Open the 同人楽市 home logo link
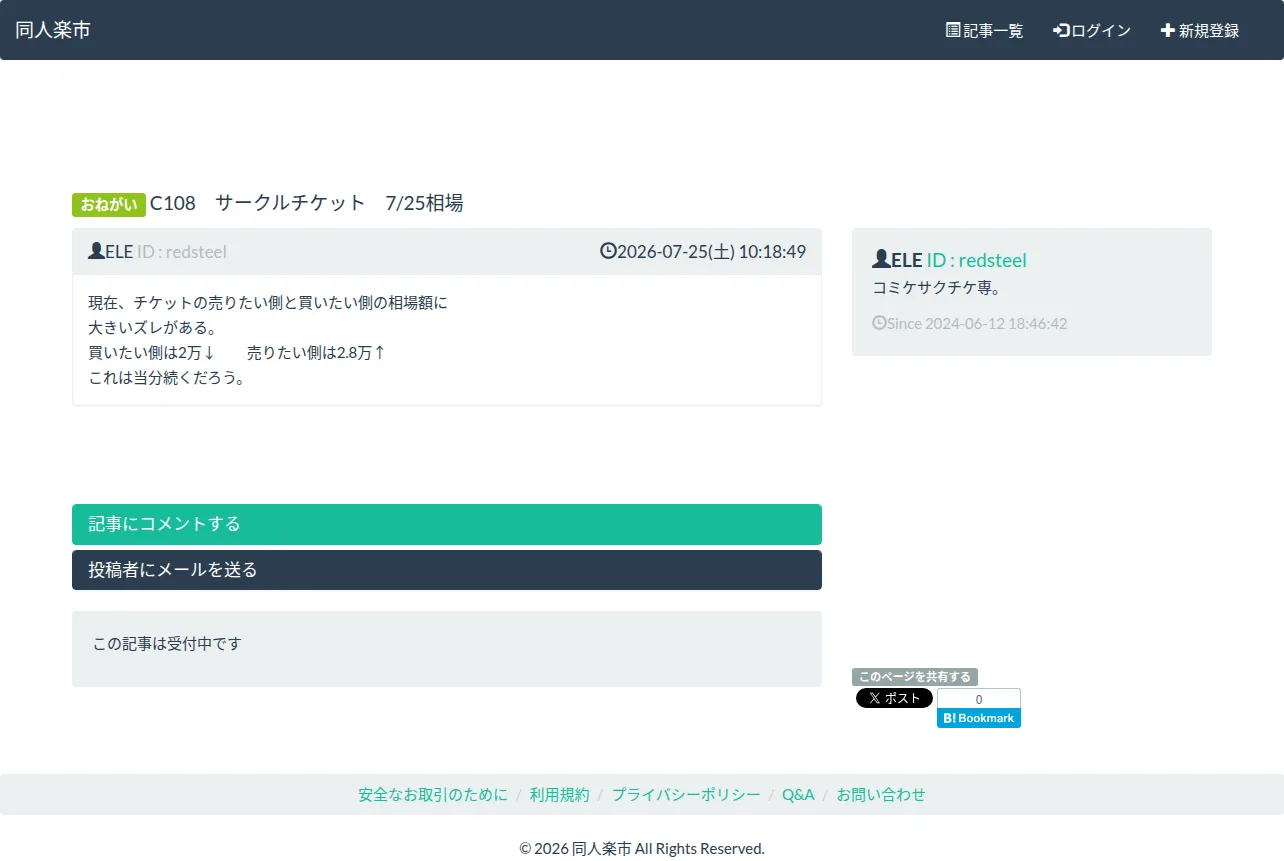Viewport: 1284px width, 861px height. (53, 30)
